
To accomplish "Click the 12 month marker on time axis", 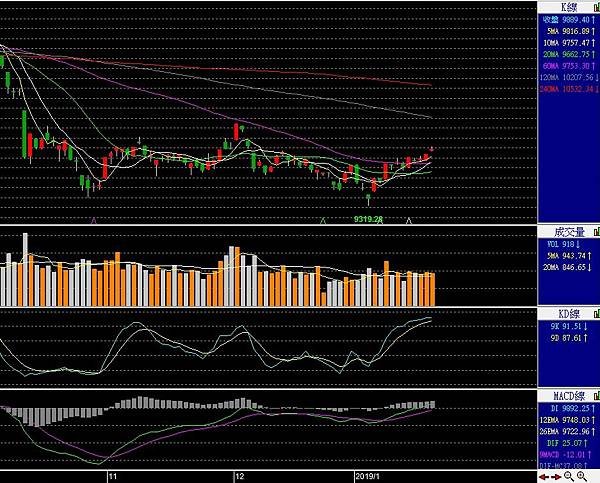I will (x=240, y=476).
